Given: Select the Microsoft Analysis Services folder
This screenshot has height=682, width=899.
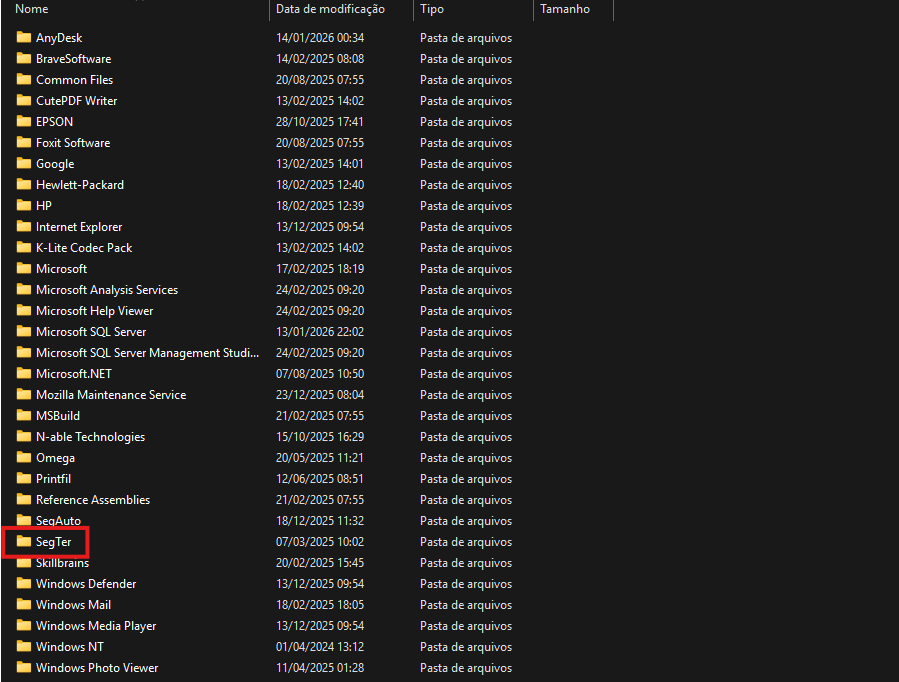Looking at the screenshot, I should pyautogui.click(x=106, y=290).
